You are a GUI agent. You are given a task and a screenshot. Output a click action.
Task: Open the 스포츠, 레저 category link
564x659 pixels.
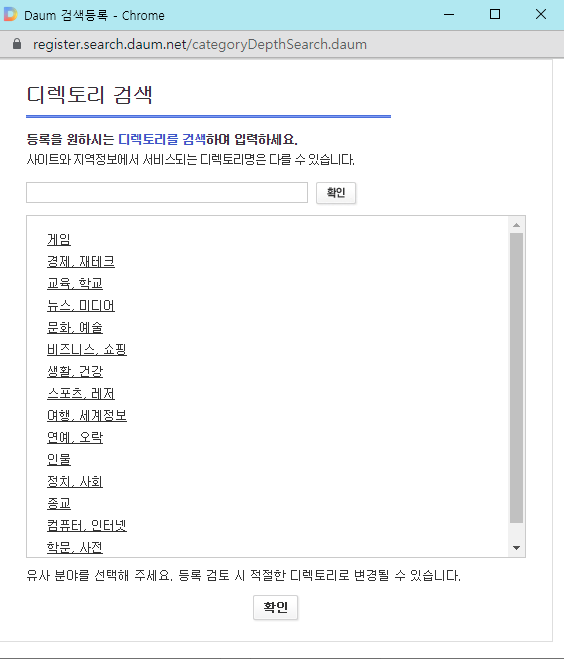[x=81, y=393]
